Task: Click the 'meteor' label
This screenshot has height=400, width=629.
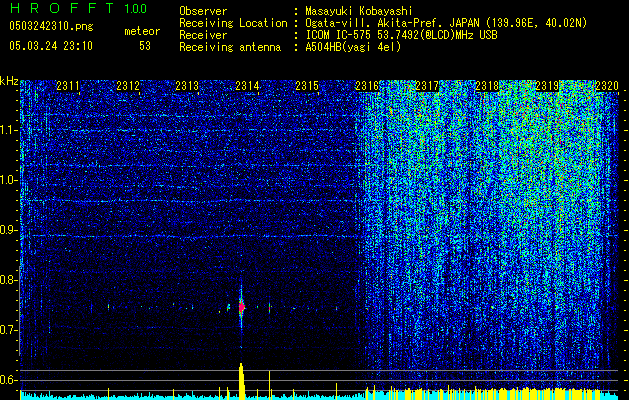Action: (142, 31)
